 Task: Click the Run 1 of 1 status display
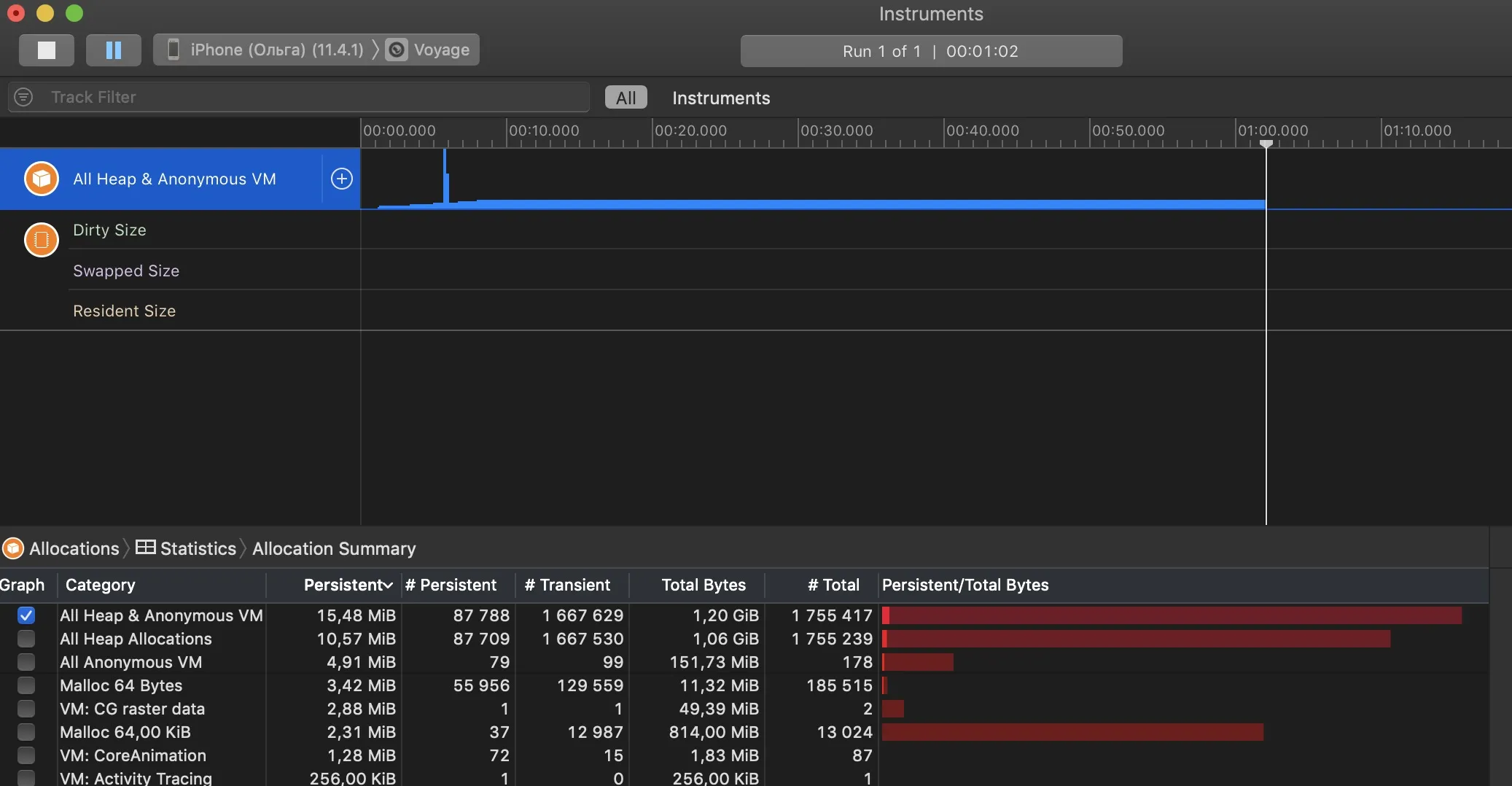pos(931,51)
